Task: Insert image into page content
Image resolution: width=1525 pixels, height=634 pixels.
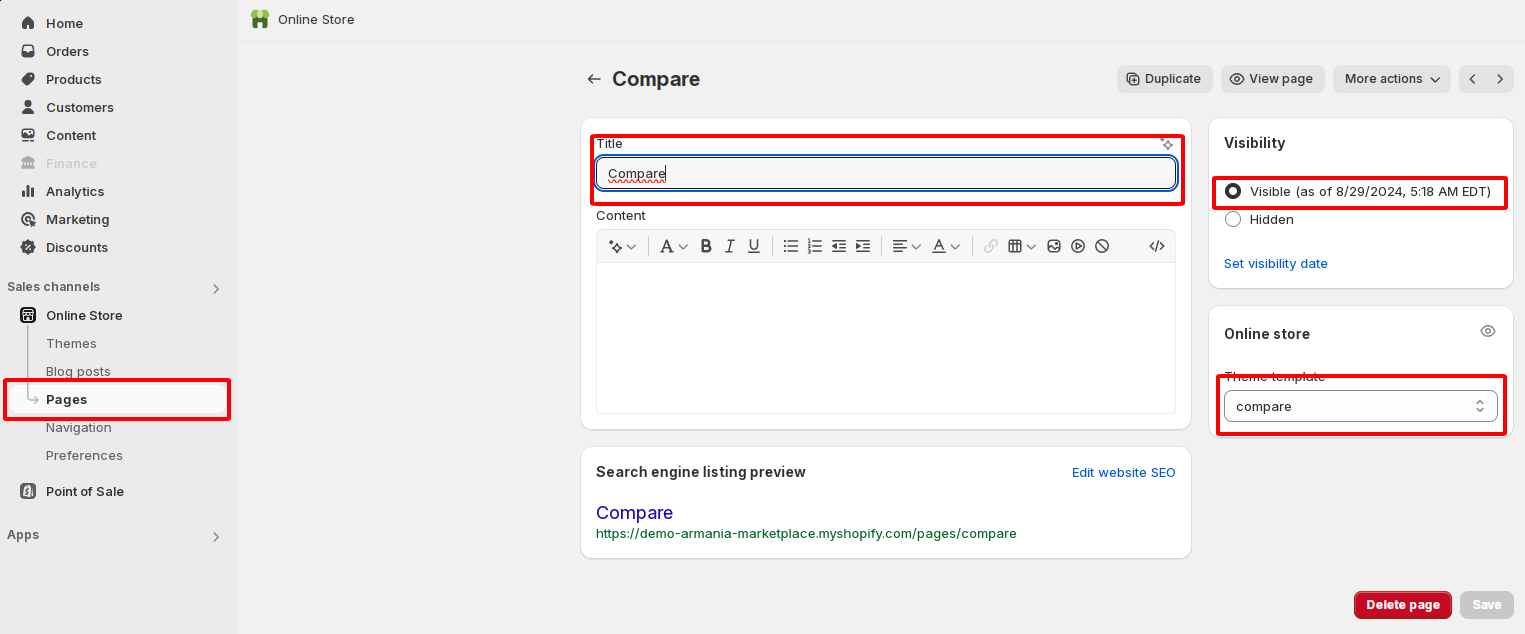Action: (x=1054, y=246)
